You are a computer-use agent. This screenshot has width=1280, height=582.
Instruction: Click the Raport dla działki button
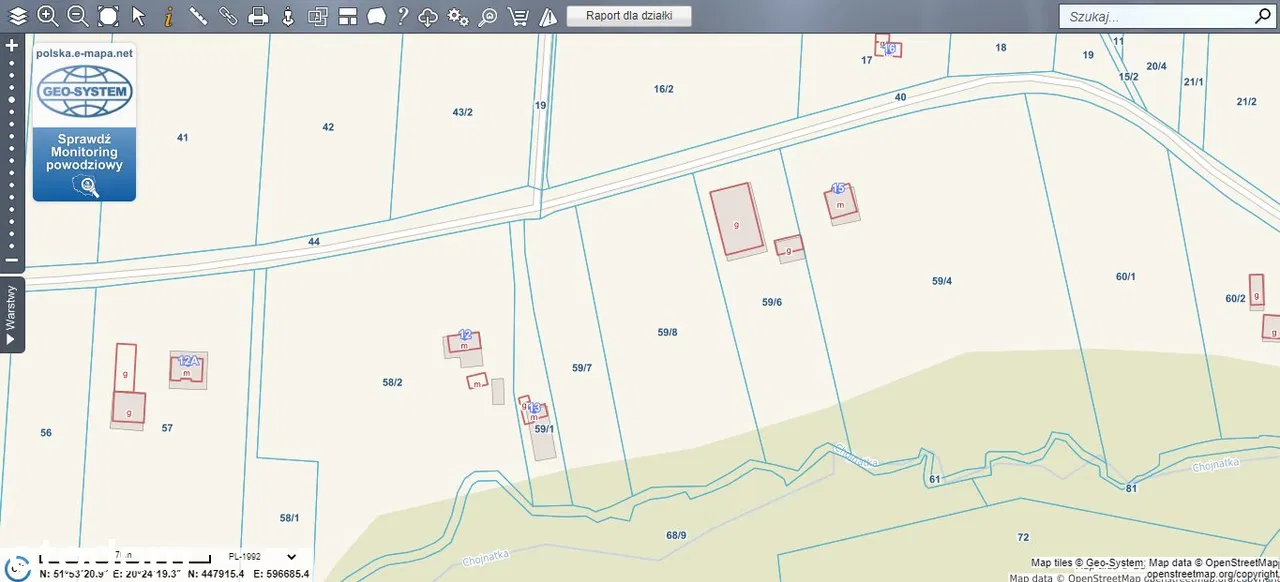[629, 16]
